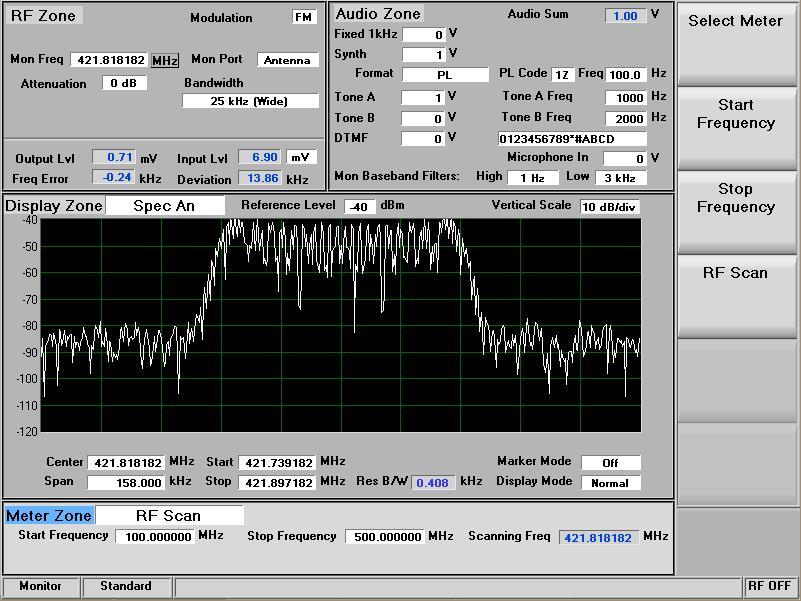Change the Low baseband filter 3 kHz
Viewport: 801px width, 601px height.
(621, 177)
